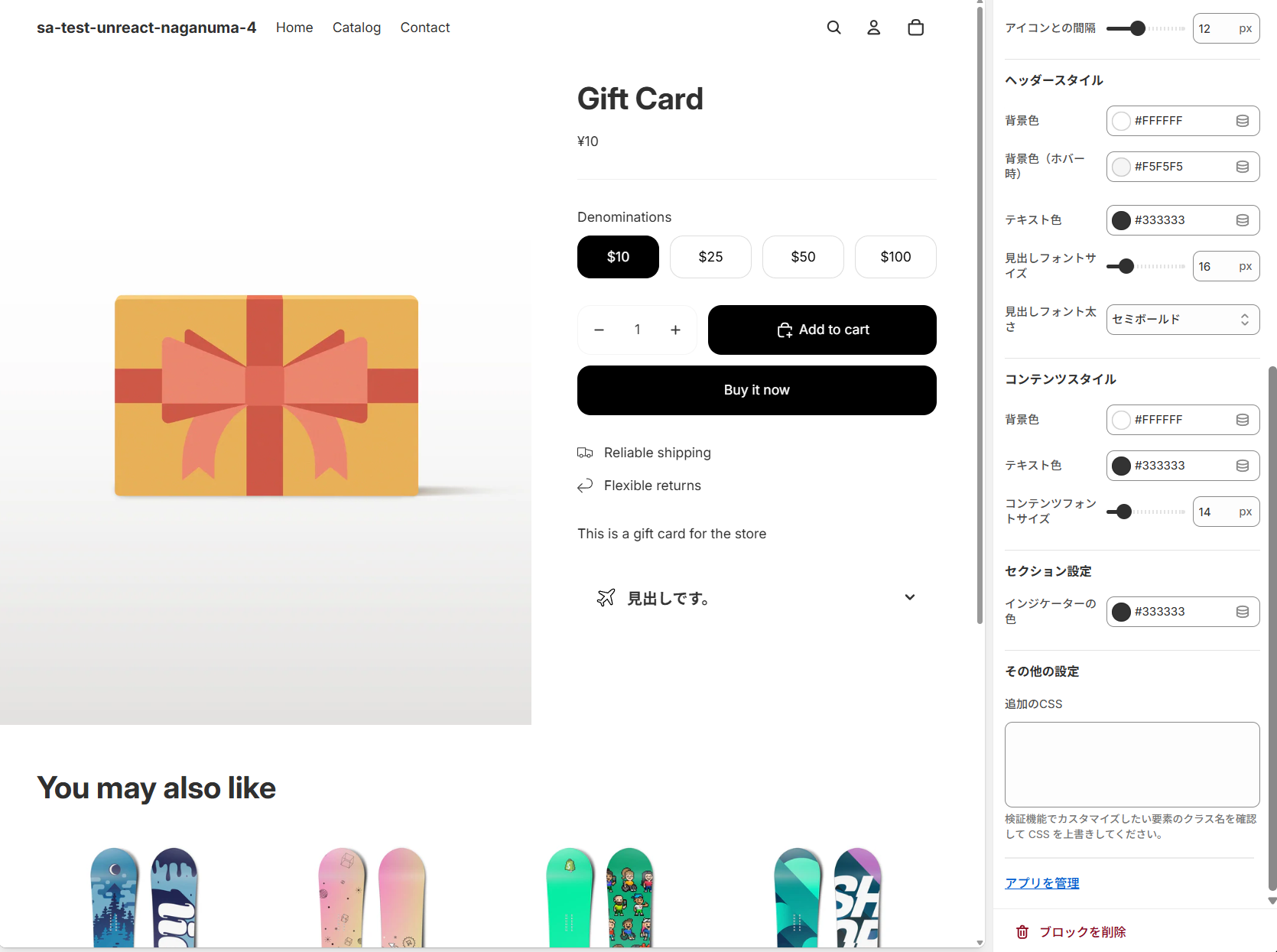Go to the Contact page
This screenshot has width=1277, height=952.
pyautogui.click(x=425, y=28)
